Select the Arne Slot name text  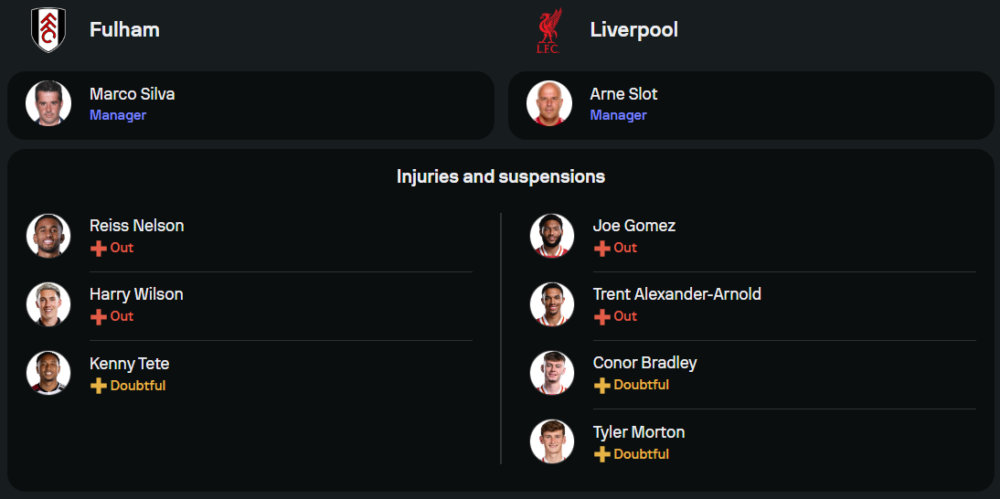tap(624, 94)
